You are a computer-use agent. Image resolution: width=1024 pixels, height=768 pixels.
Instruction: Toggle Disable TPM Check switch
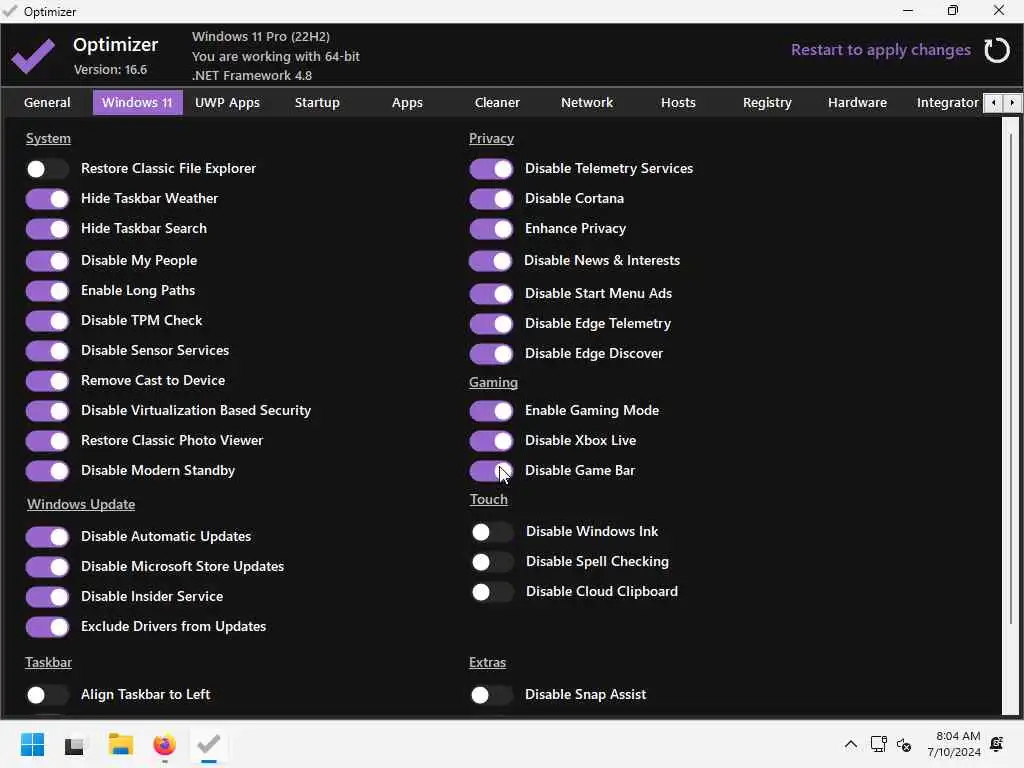click(47, 321)
